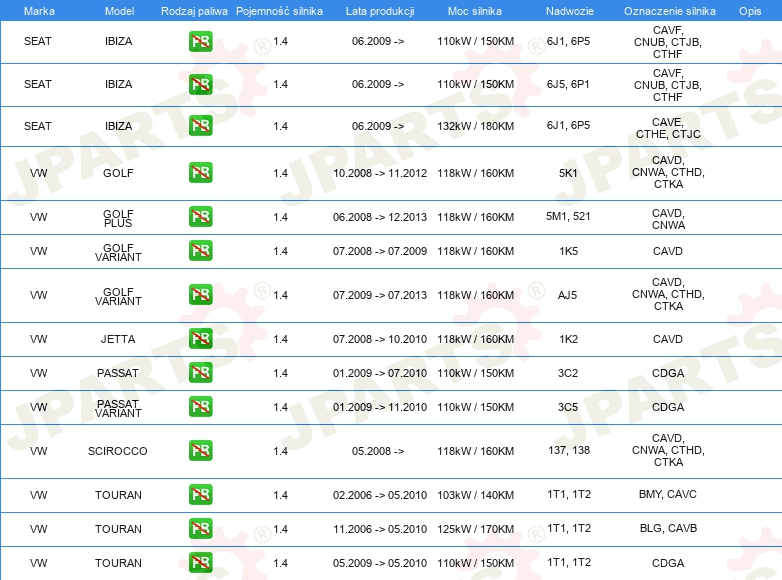
Task: Select production years '02.2006 -> 05.2010'
Action: [x=380, y=495]
